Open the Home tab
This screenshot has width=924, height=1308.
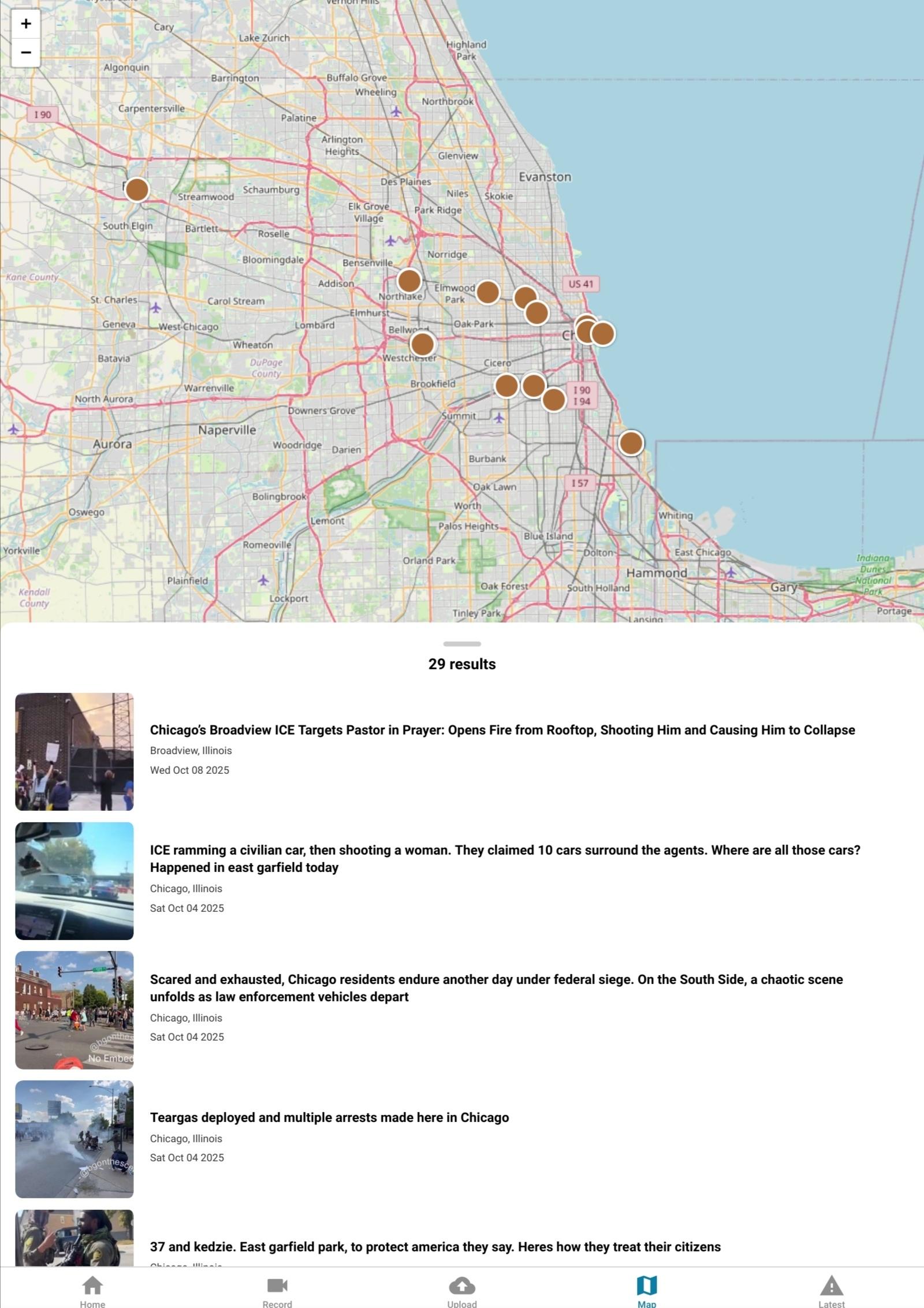coord(92,1290)
